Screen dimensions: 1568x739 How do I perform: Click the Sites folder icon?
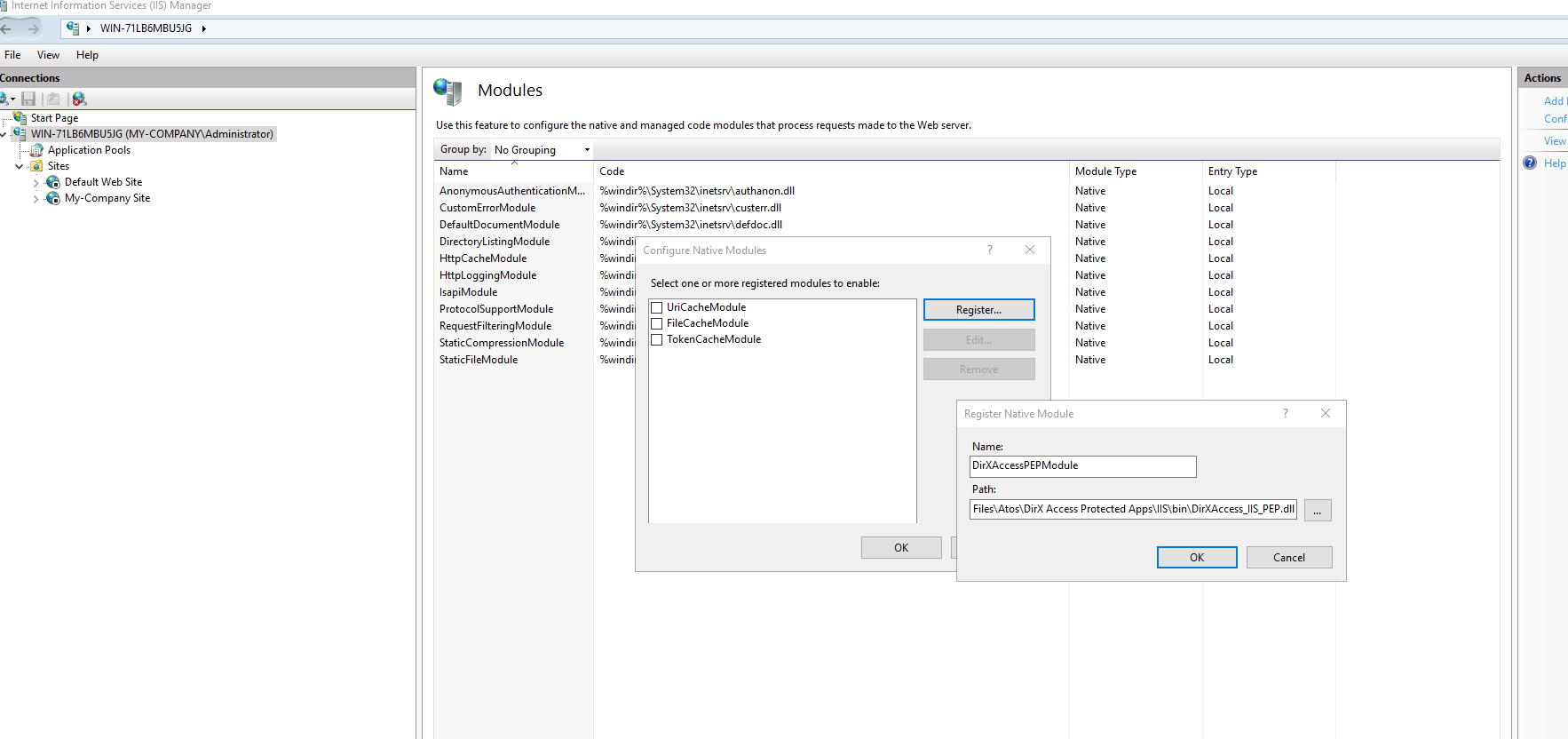coord(36,166)
